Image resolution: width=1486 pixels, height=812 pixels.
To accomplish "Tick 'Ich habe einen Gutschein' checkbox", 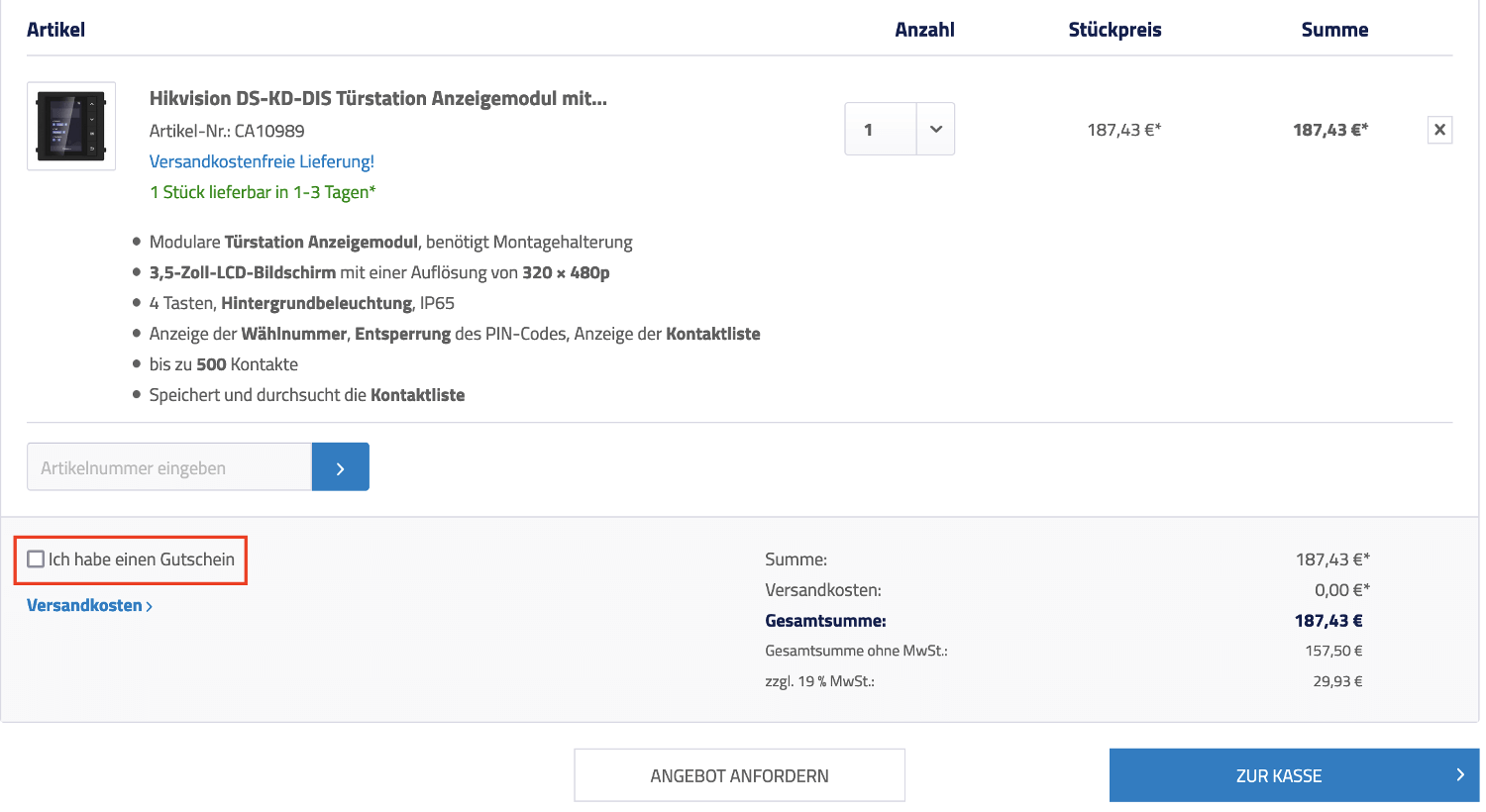I will (36, 559).
